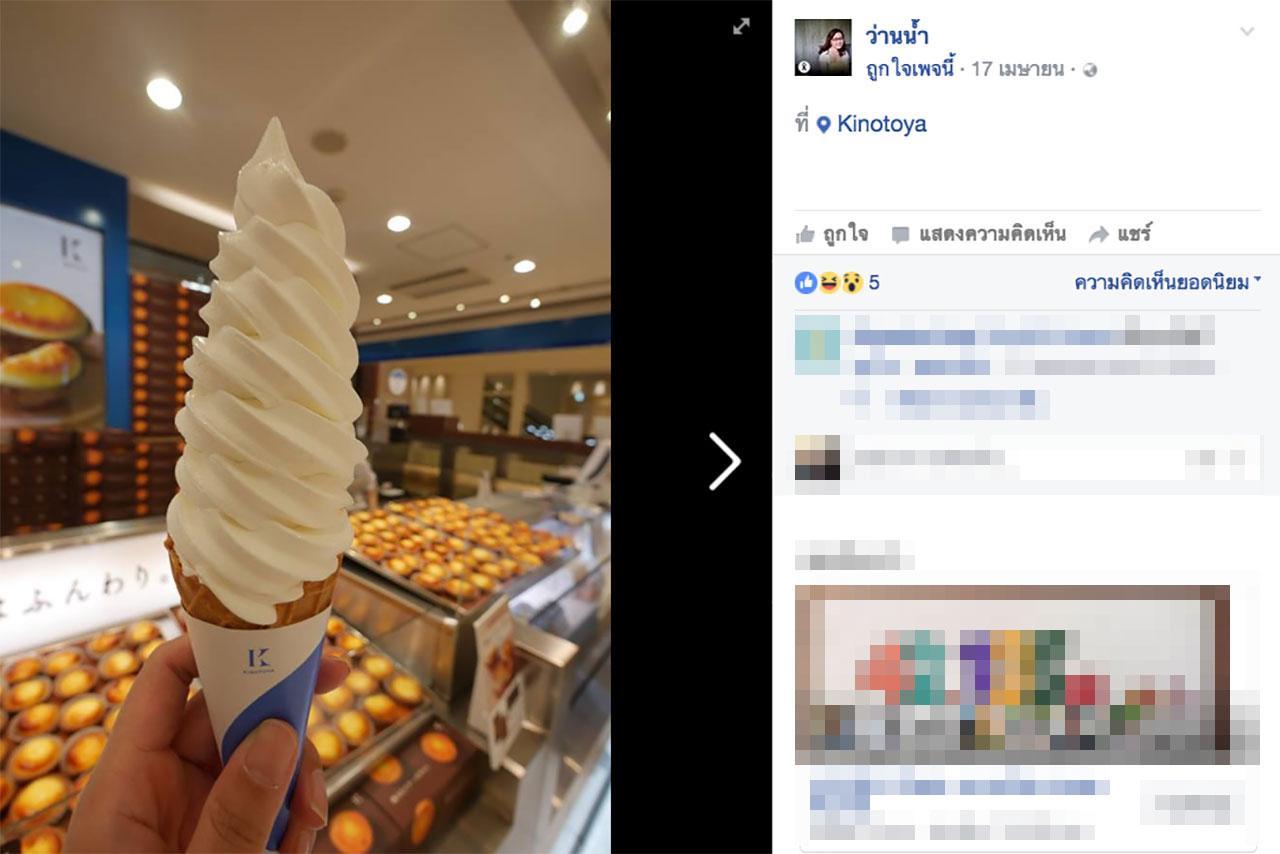
Task: View the wow reaction icon
Action: (x=851, y=283)
